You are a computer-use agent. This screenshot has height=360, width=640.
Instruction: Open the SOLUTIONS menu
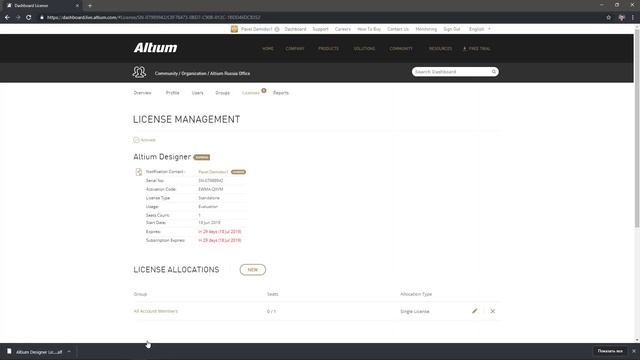pyautogui.click(x=364, y=49)
